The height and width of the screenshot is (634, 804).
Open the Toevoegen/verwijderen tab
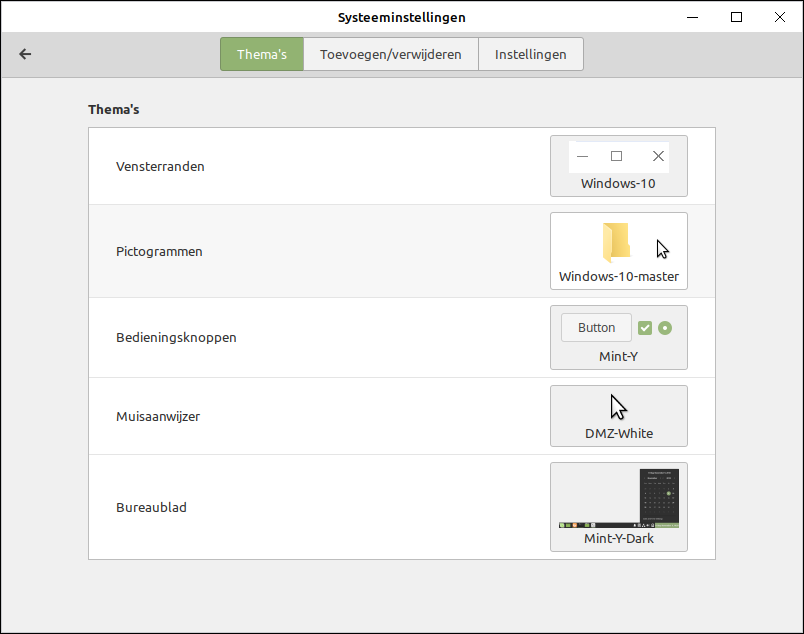click(390, 54)
